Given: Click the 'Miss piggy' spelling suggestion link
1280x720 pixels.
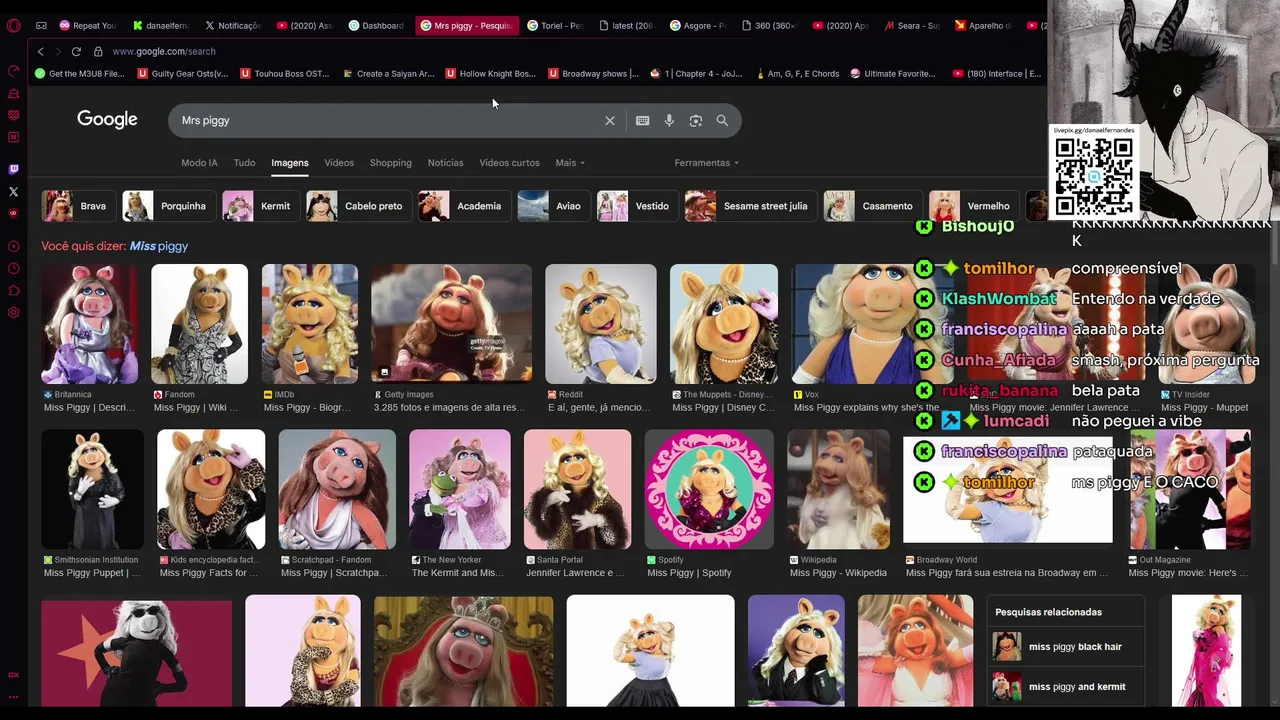Looking at the screenshot, I should [158, 246].
